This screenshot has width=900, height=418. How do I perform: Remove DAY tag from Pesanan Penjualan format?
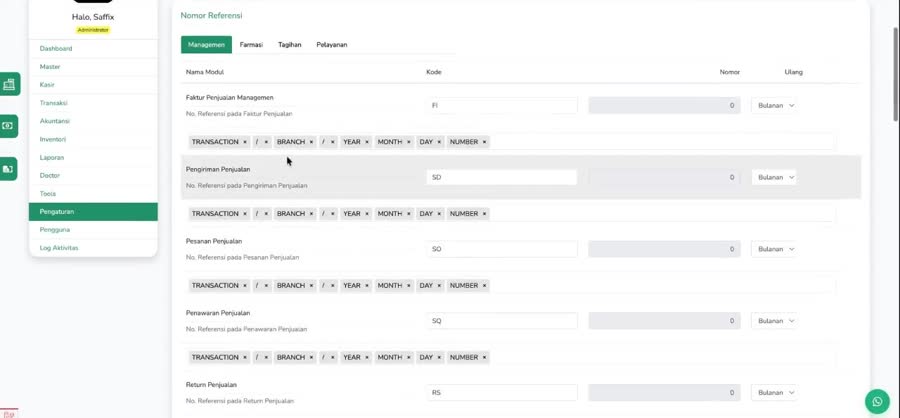pos(439,285)
